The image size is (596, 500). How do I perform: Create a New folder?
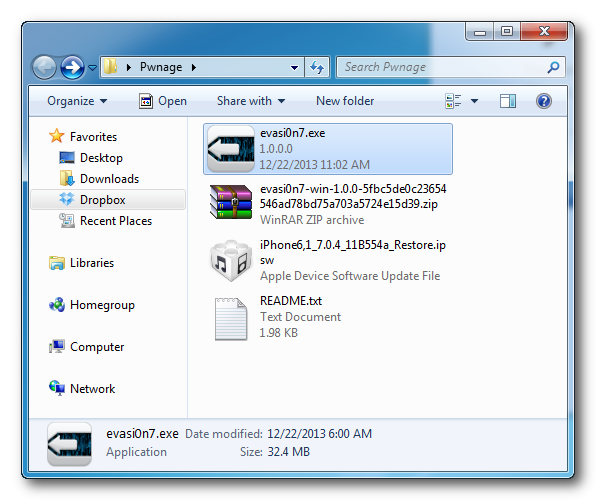click(345, 101)
